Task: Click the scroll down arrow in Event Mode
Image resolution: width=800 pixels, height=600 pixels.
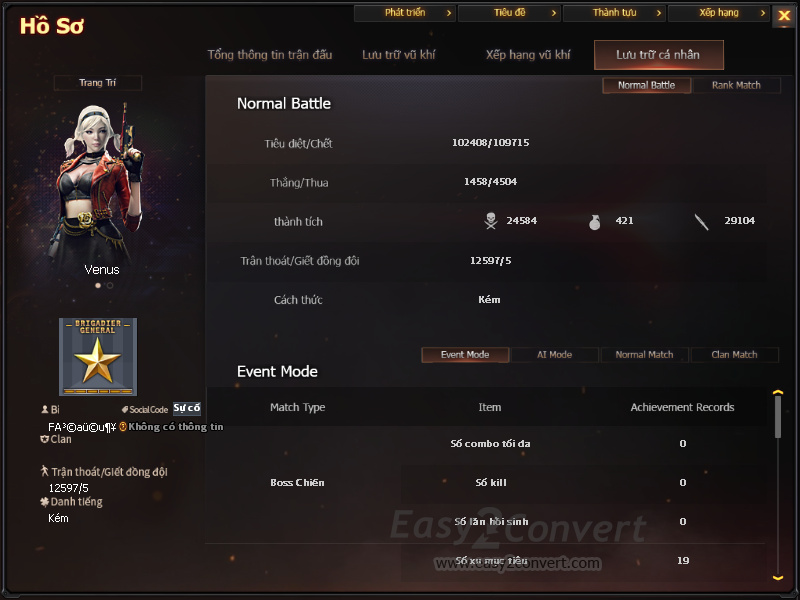Action: pyautogui.click(x=778, y=578)
